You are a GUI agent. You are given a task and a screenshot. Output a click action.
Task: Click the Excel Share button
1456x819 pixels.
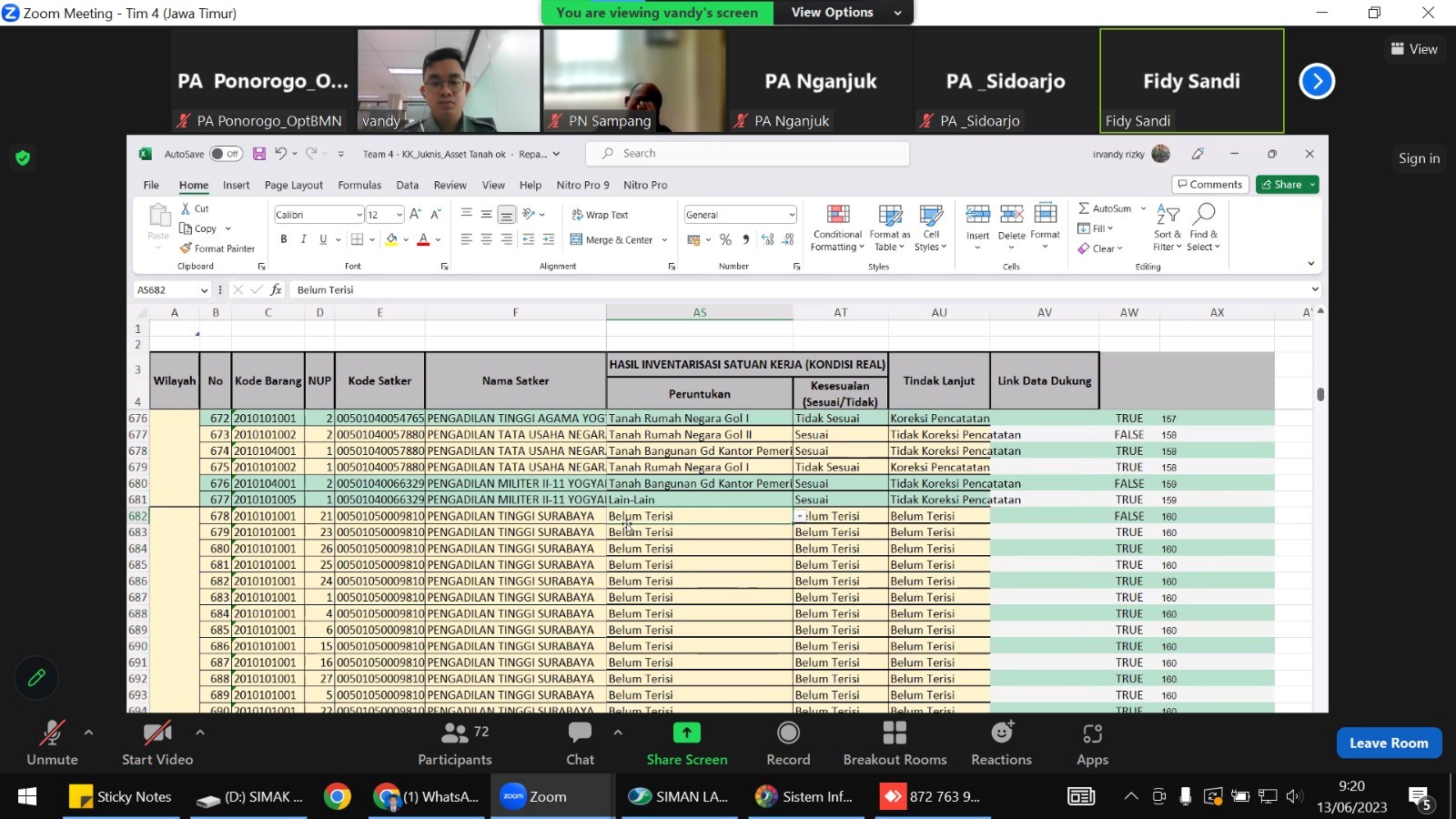click(x=1288, y=184)
